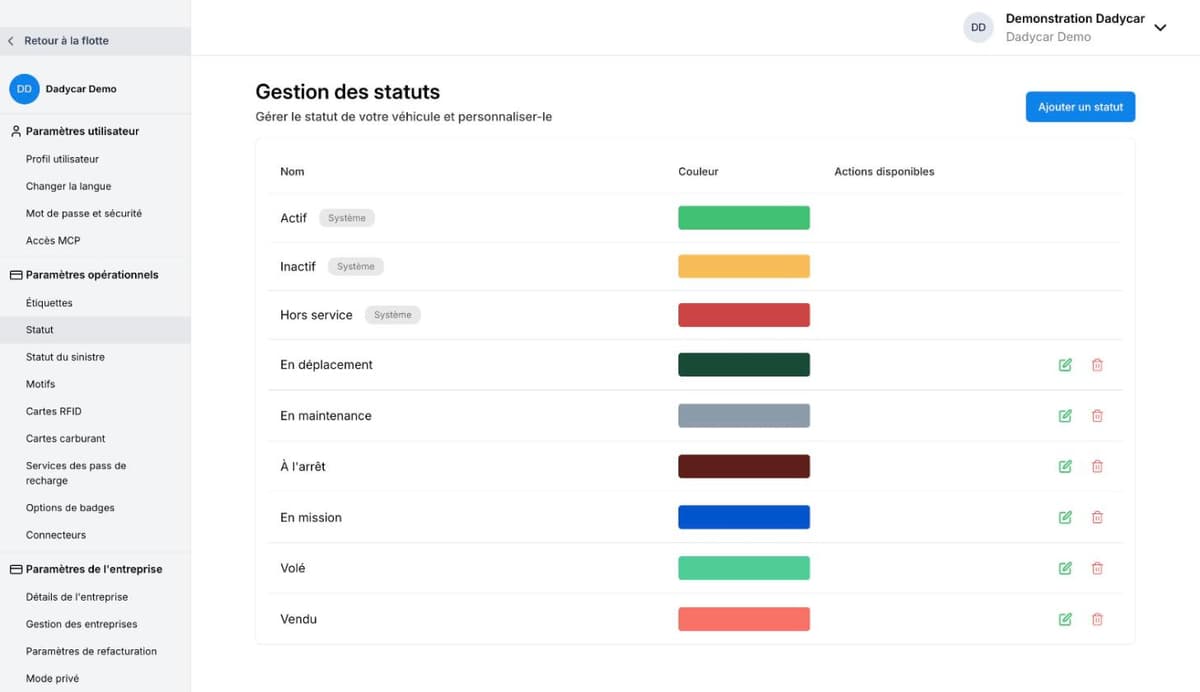
Task: Click the card icon beside Paramètres opérationnels
Action: tap(16, 275)
